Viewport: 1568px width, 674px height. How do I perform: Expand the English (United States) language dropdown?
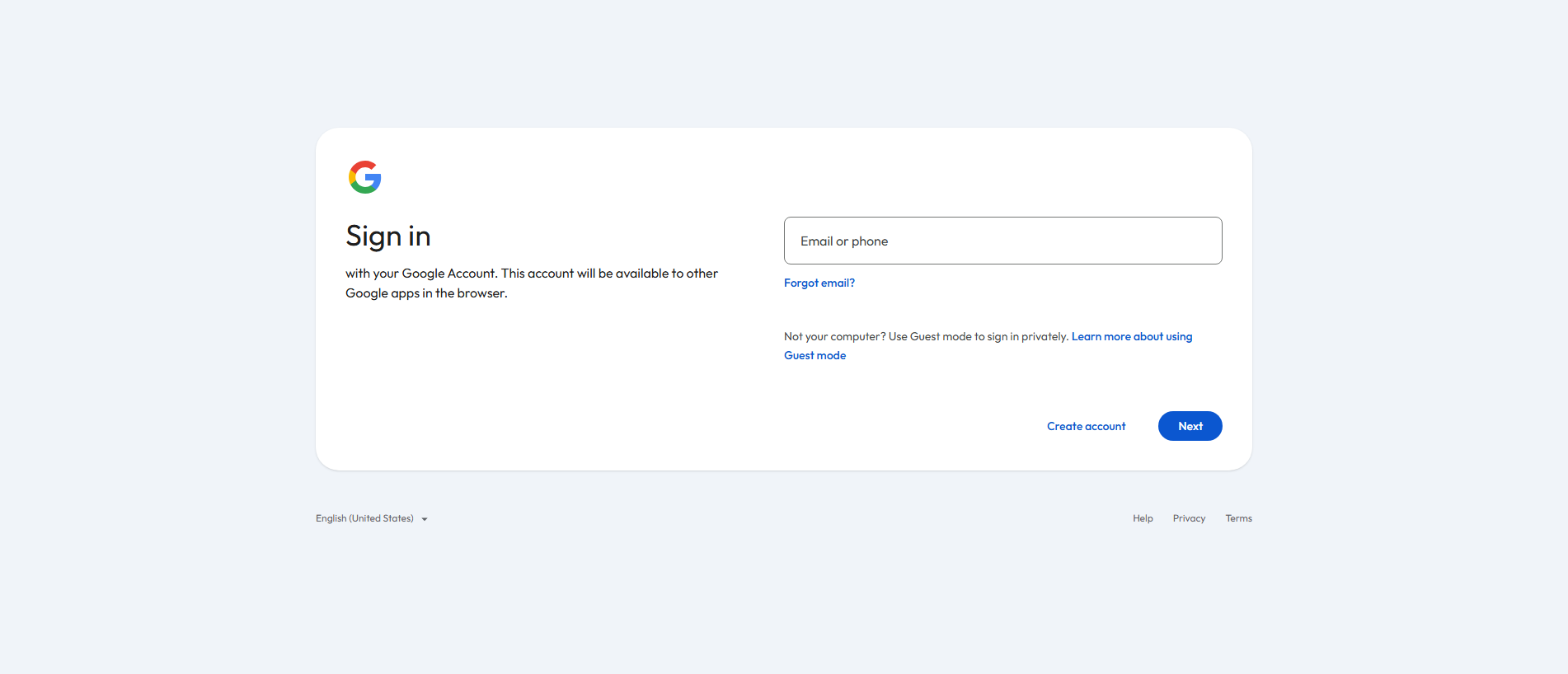click(x=372, y=518)
